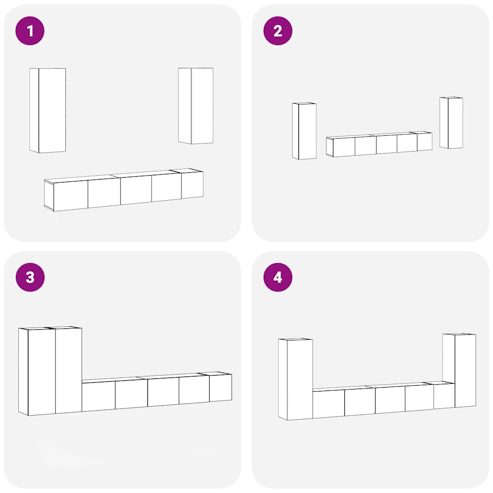Select the right tall cabinet in panel 4
Screen dimensions: 493x493
pyautogui.click(x=459, y=370)
